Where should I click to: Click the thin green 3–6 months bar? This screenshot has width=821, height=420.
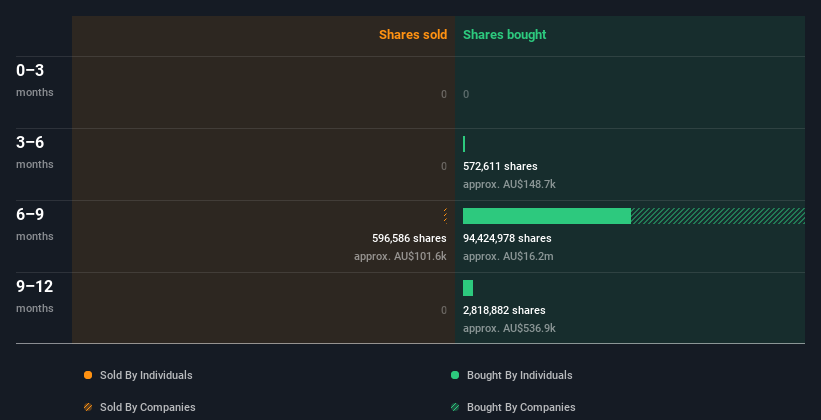[x=464, y=144]
